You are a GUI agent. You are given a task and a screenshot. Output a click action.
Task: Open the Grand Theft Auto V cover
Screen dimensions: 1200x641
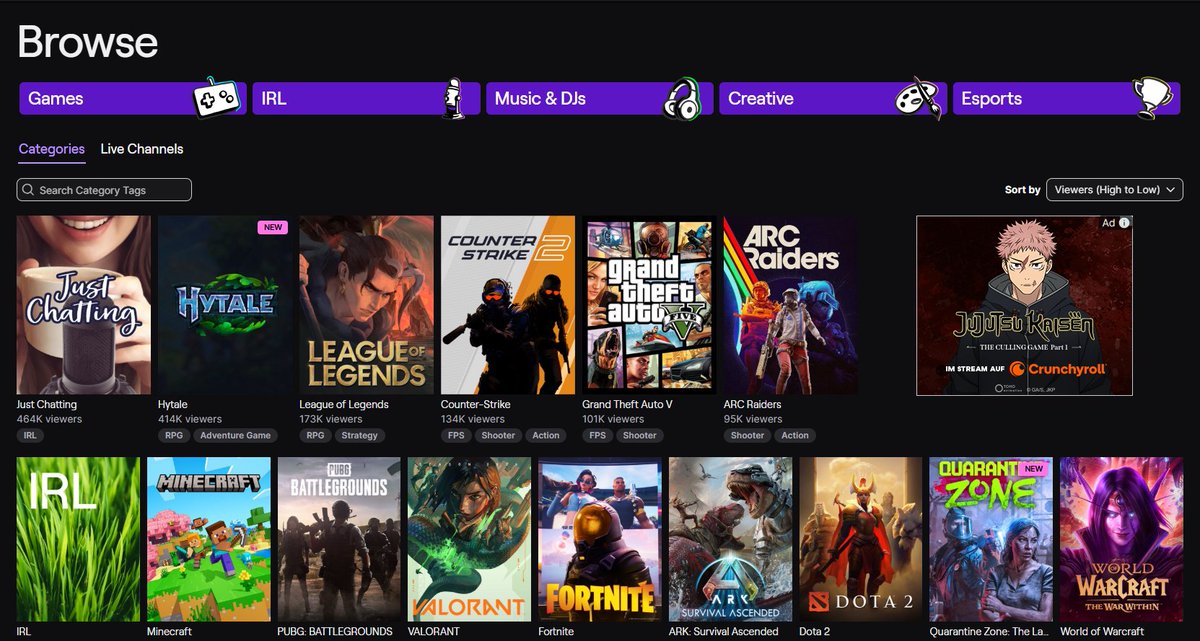tap(650, 305)
